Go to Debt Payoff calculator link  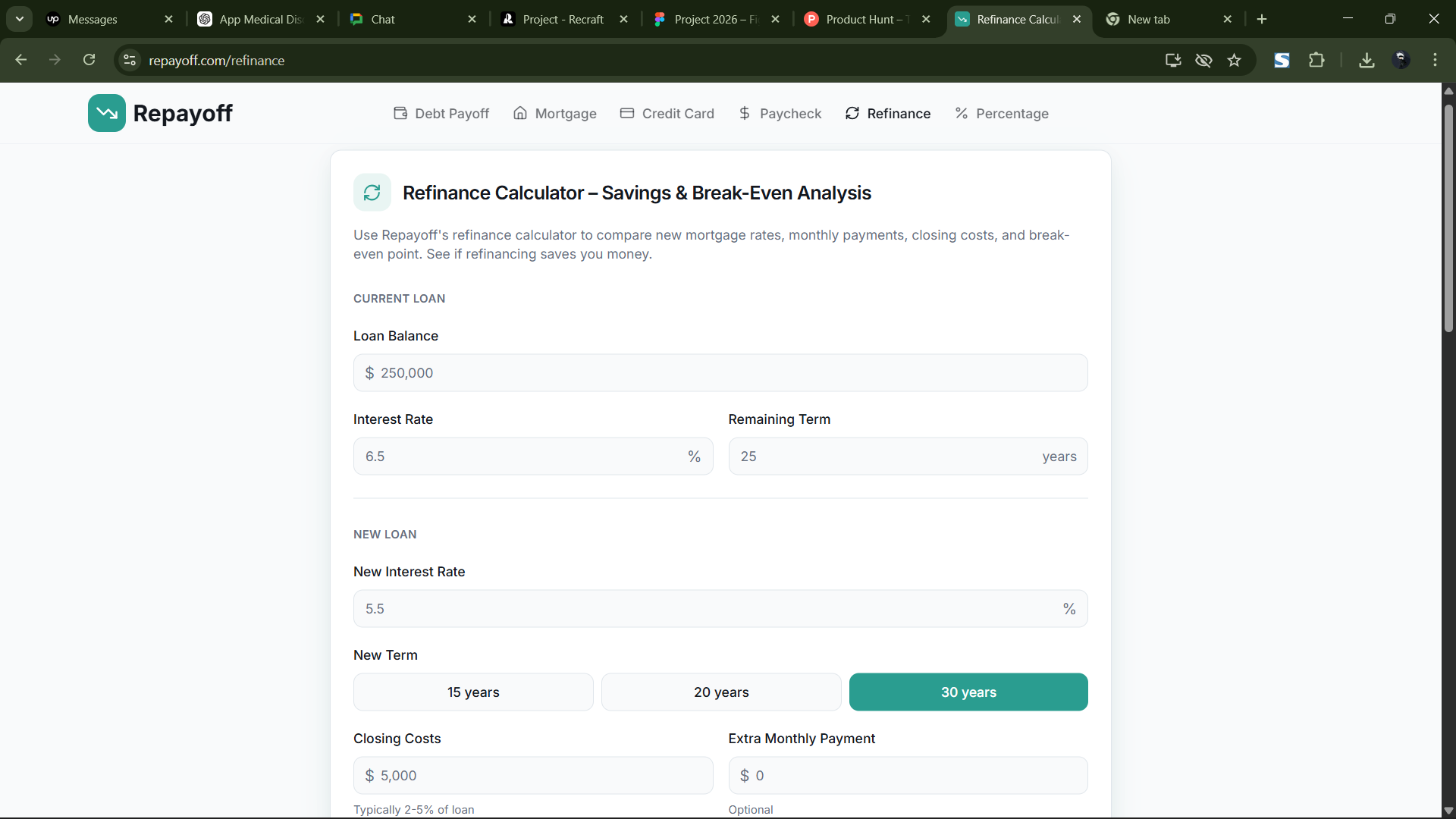click(441, 113)
